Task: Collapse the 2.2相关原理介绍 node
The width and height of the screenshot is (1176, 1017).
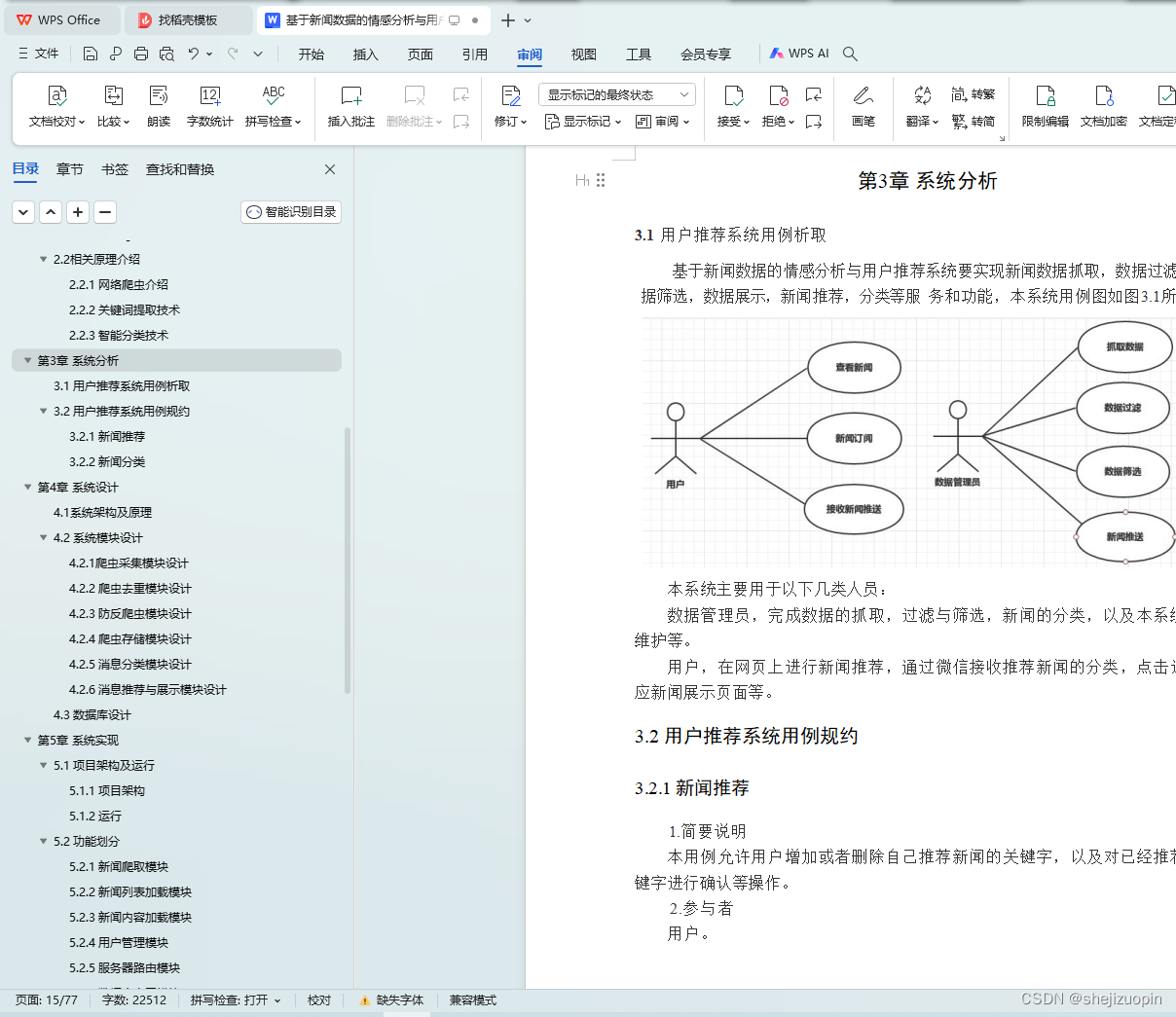Action: click(43, 259)
